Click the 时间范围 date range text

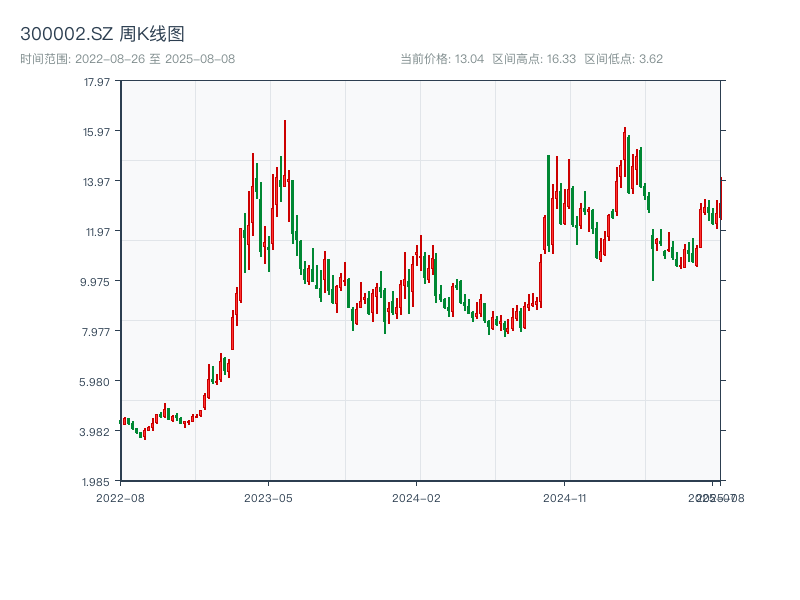click(127, 59)
